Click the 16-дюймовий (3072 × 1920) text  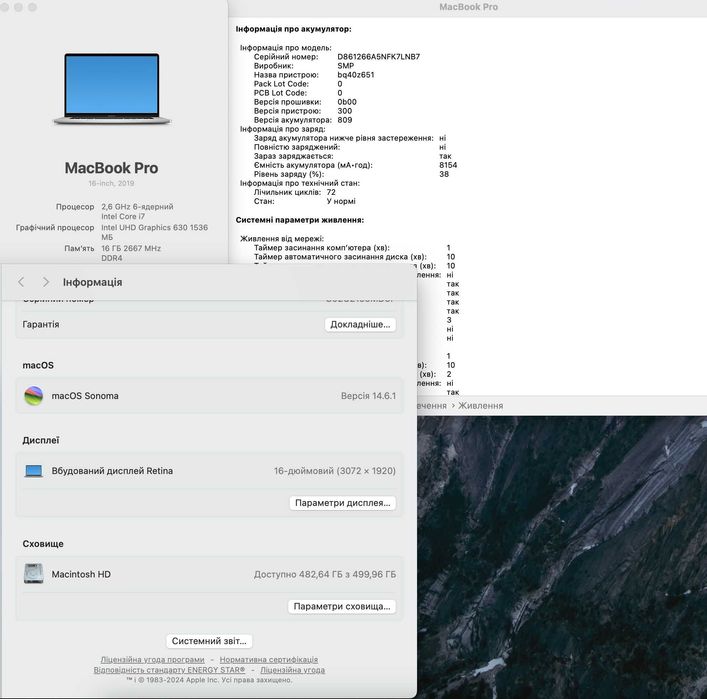tap(335, 471)
